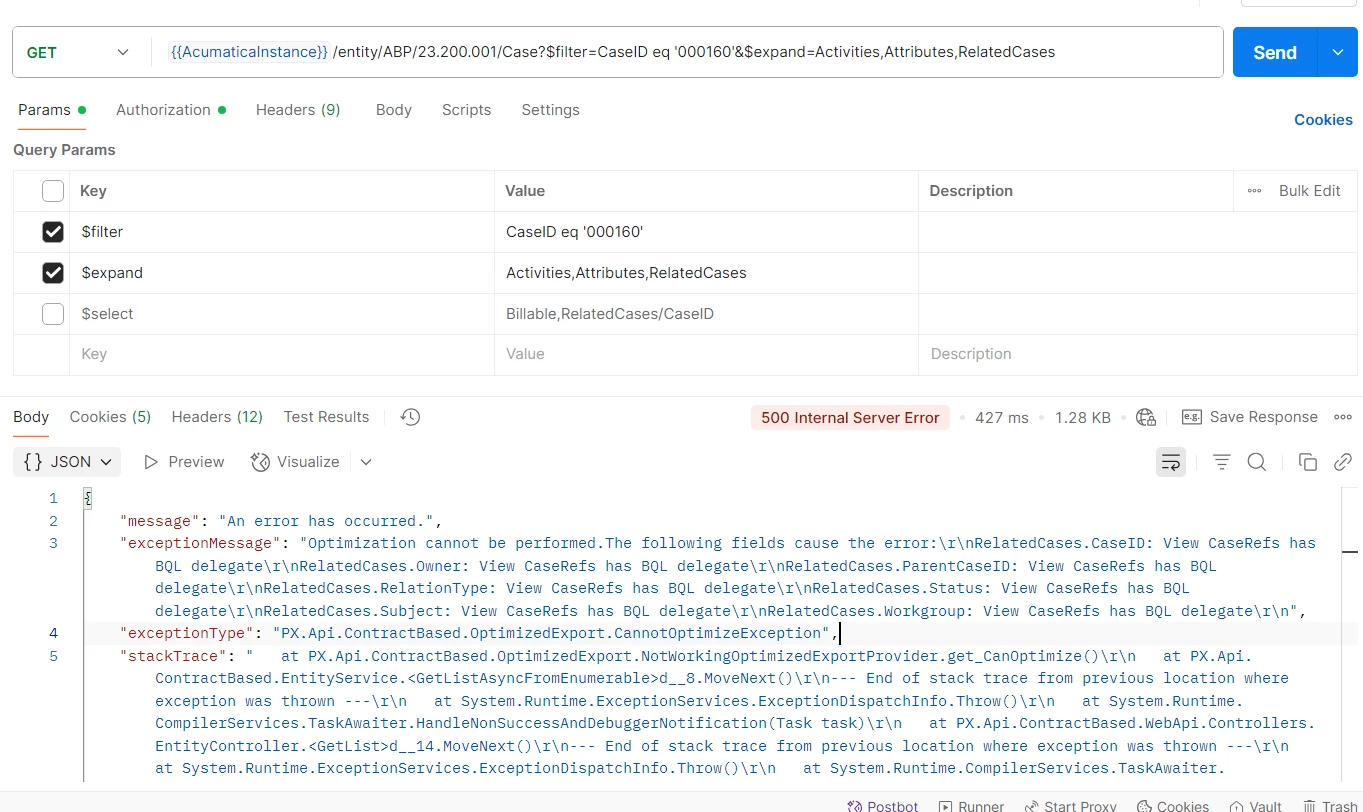Open the Cookies link under Send

1323,120
